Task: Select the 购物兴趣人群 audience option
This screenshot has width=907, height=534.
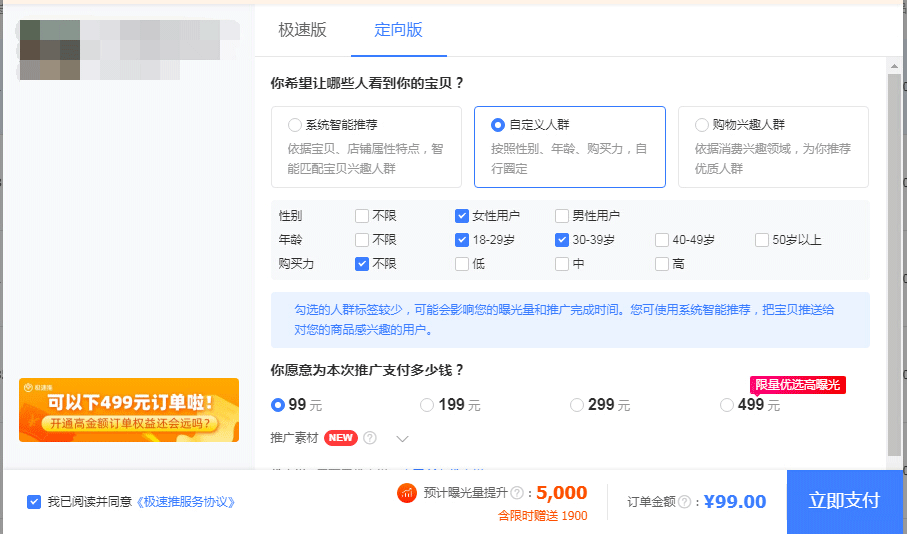Action: (702, 125)
